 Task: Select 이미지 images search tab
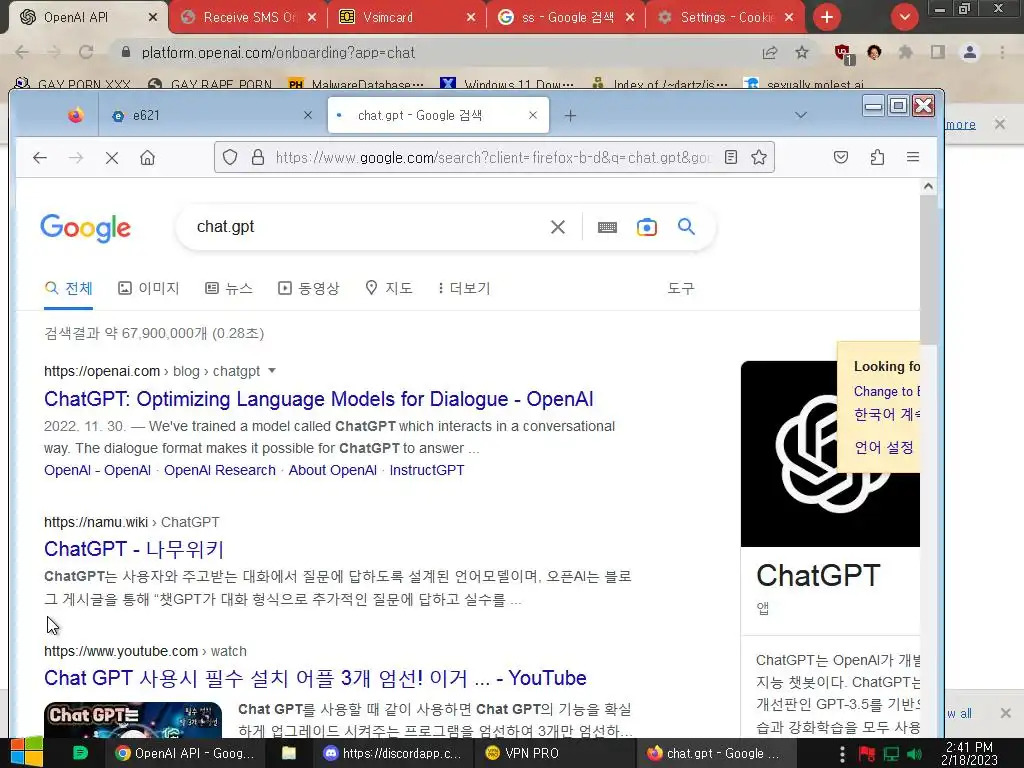149,288
